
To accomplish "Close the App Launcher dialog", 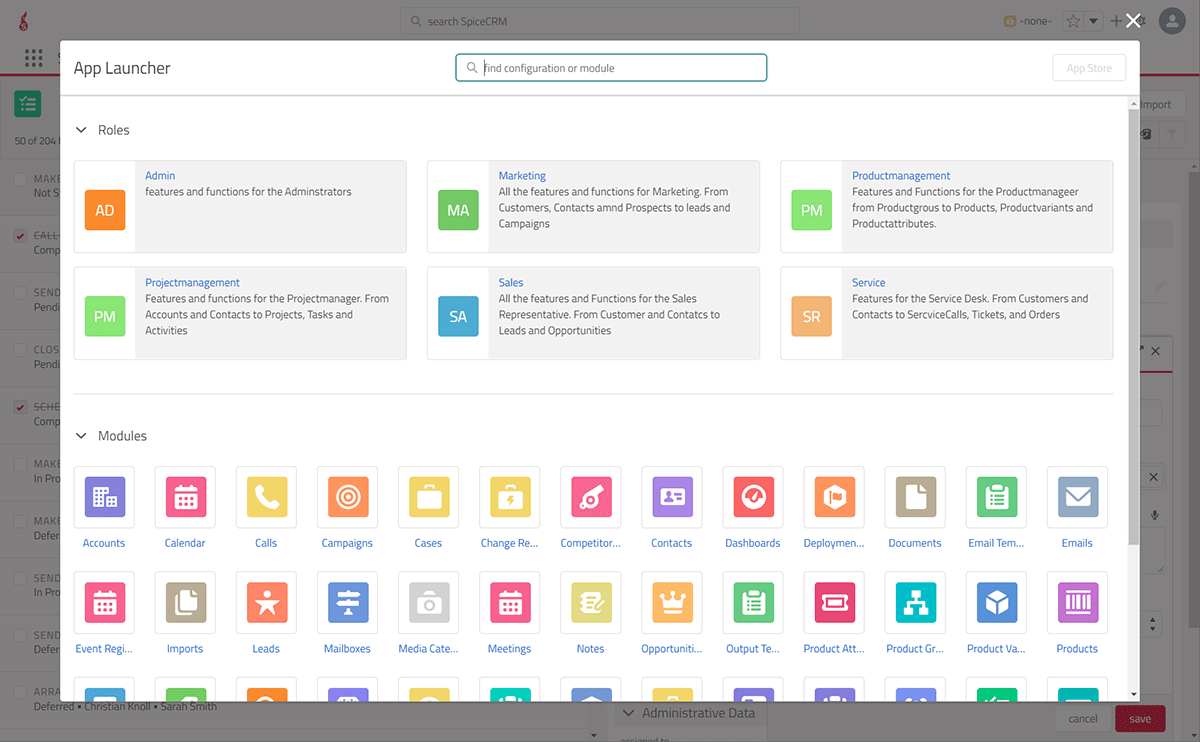I will point(1133,21).
